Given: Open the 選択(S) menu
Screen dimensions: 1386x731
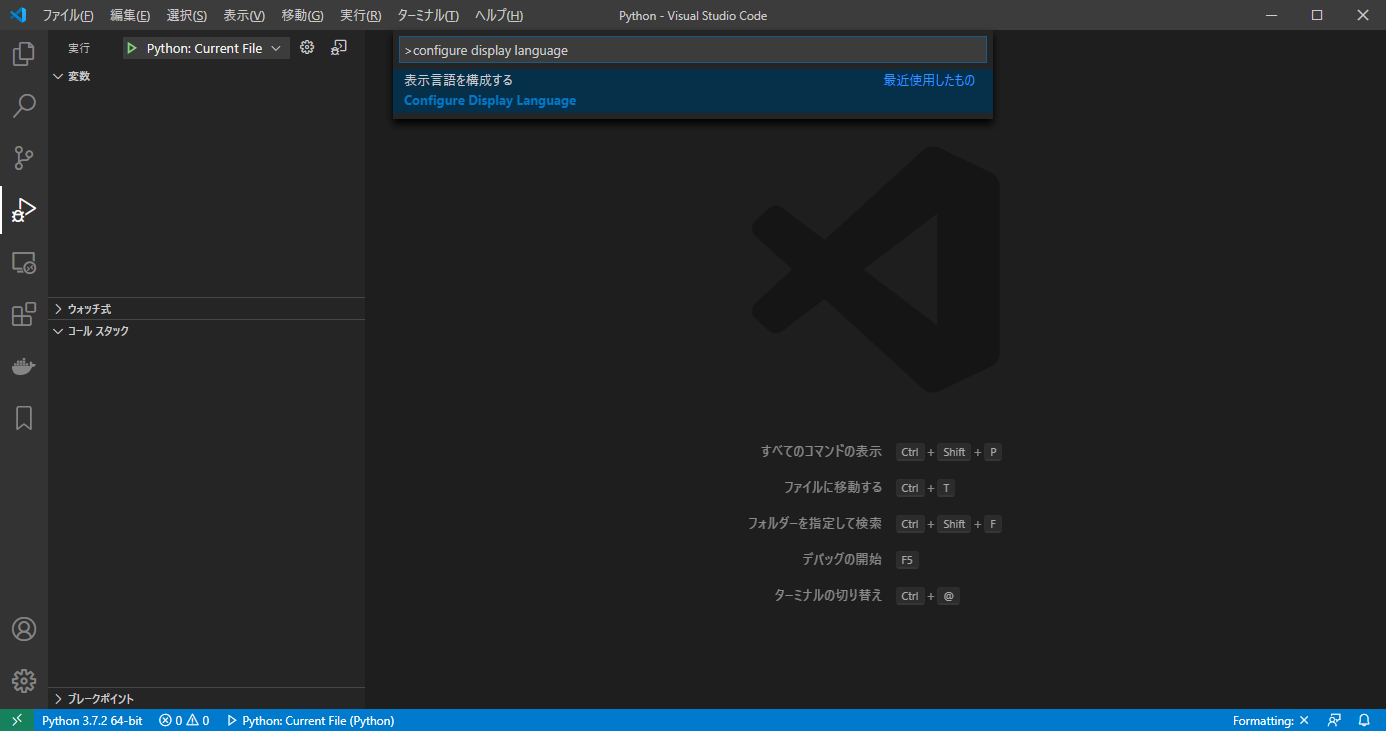Looking at the screenshot, I should coord(187,15).
